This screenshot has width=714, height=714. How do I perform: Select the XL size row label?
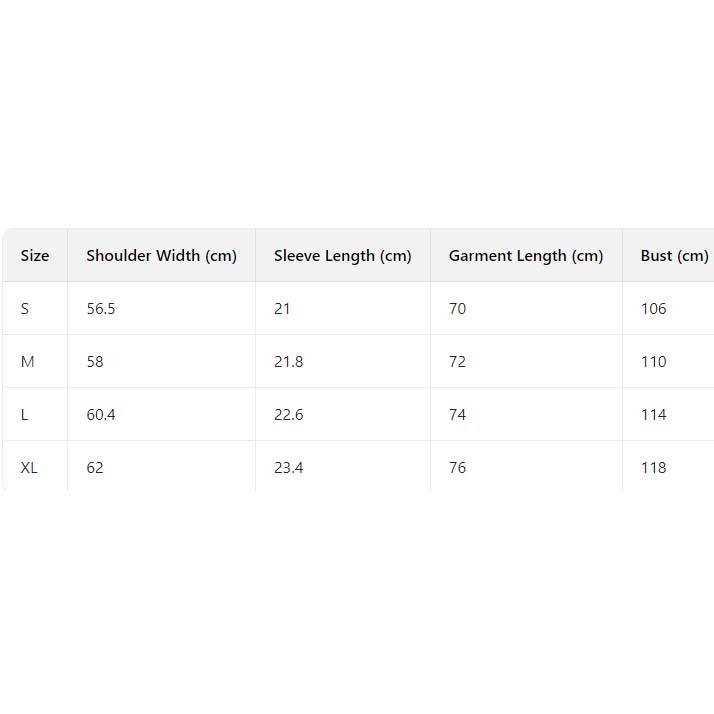click(x=29, y=468)
